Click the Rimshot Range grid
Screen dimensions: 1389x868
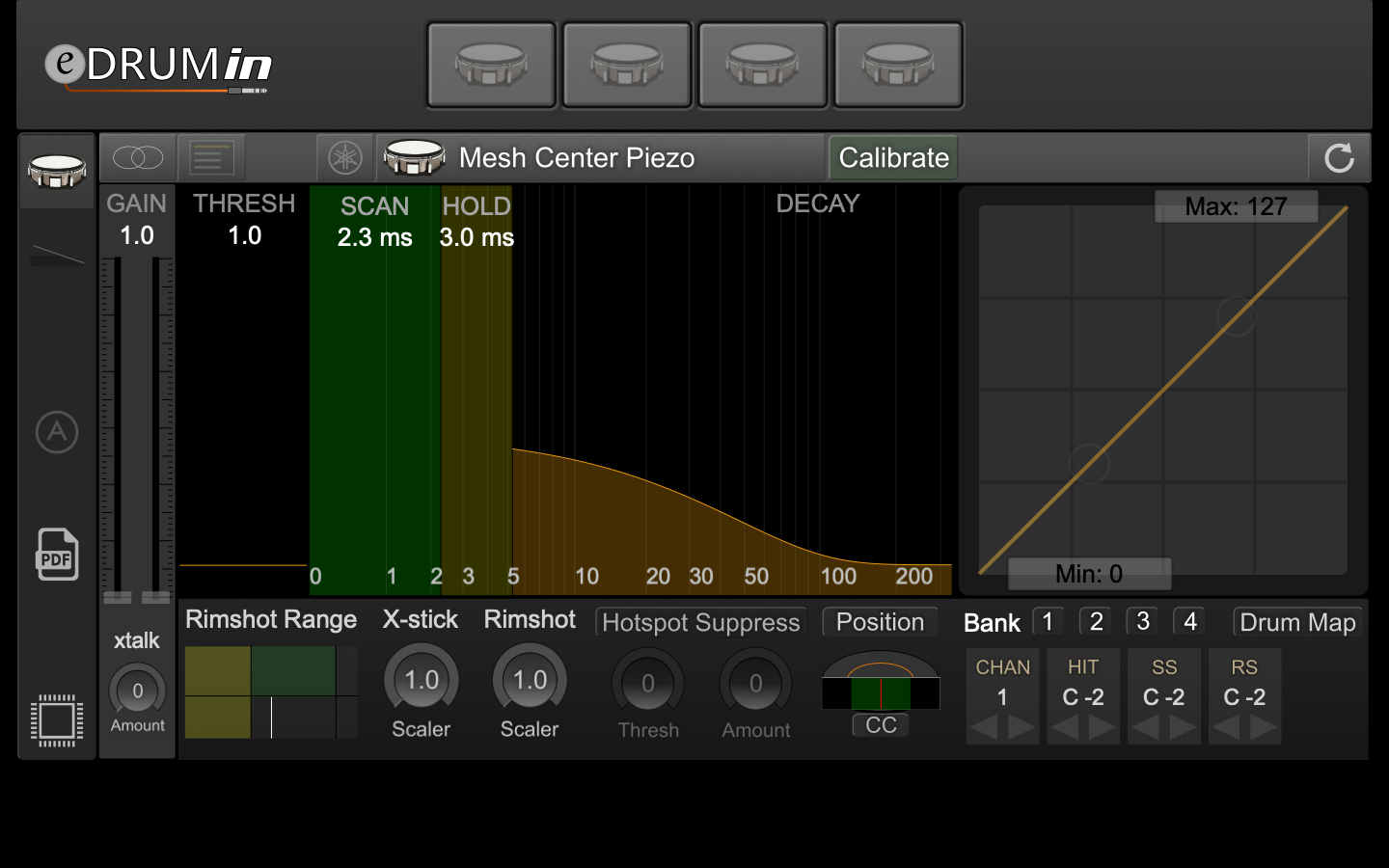(271, 692)
